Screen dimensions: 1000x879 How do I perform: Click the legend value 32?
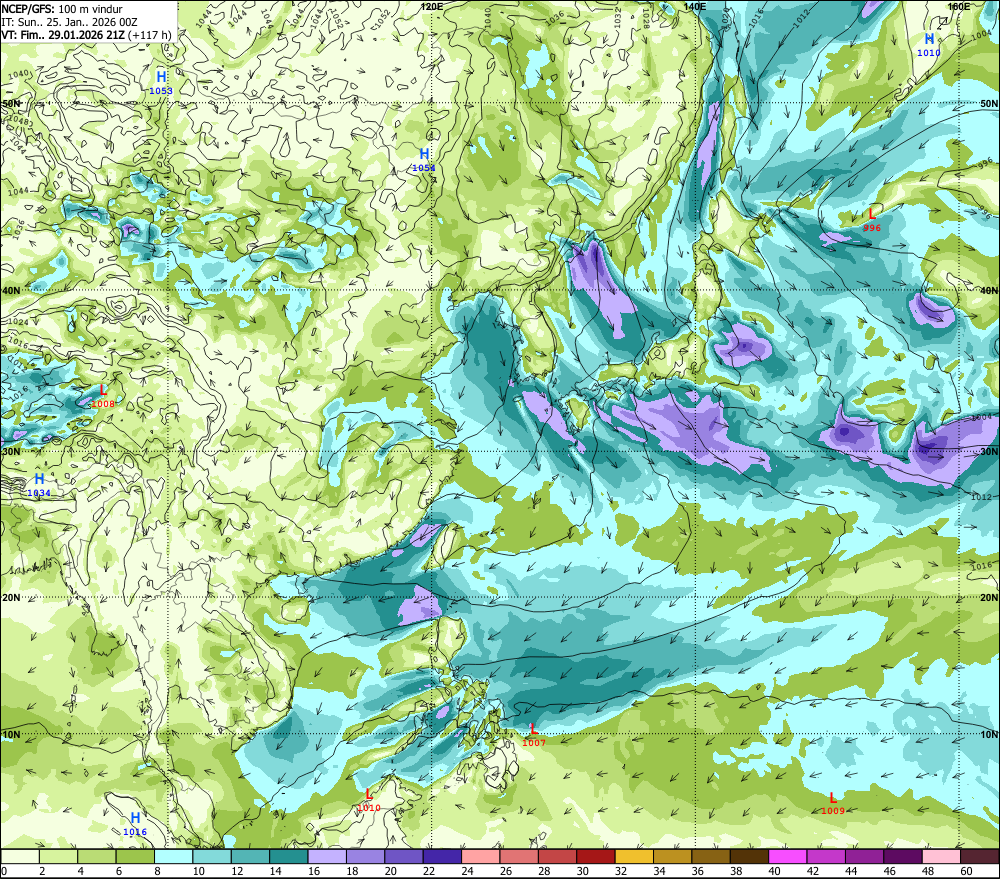621,871
